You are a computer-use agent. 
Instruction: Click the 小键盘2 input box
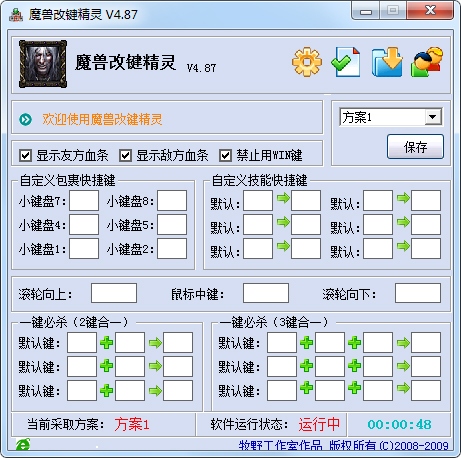(x=172, y=249)
